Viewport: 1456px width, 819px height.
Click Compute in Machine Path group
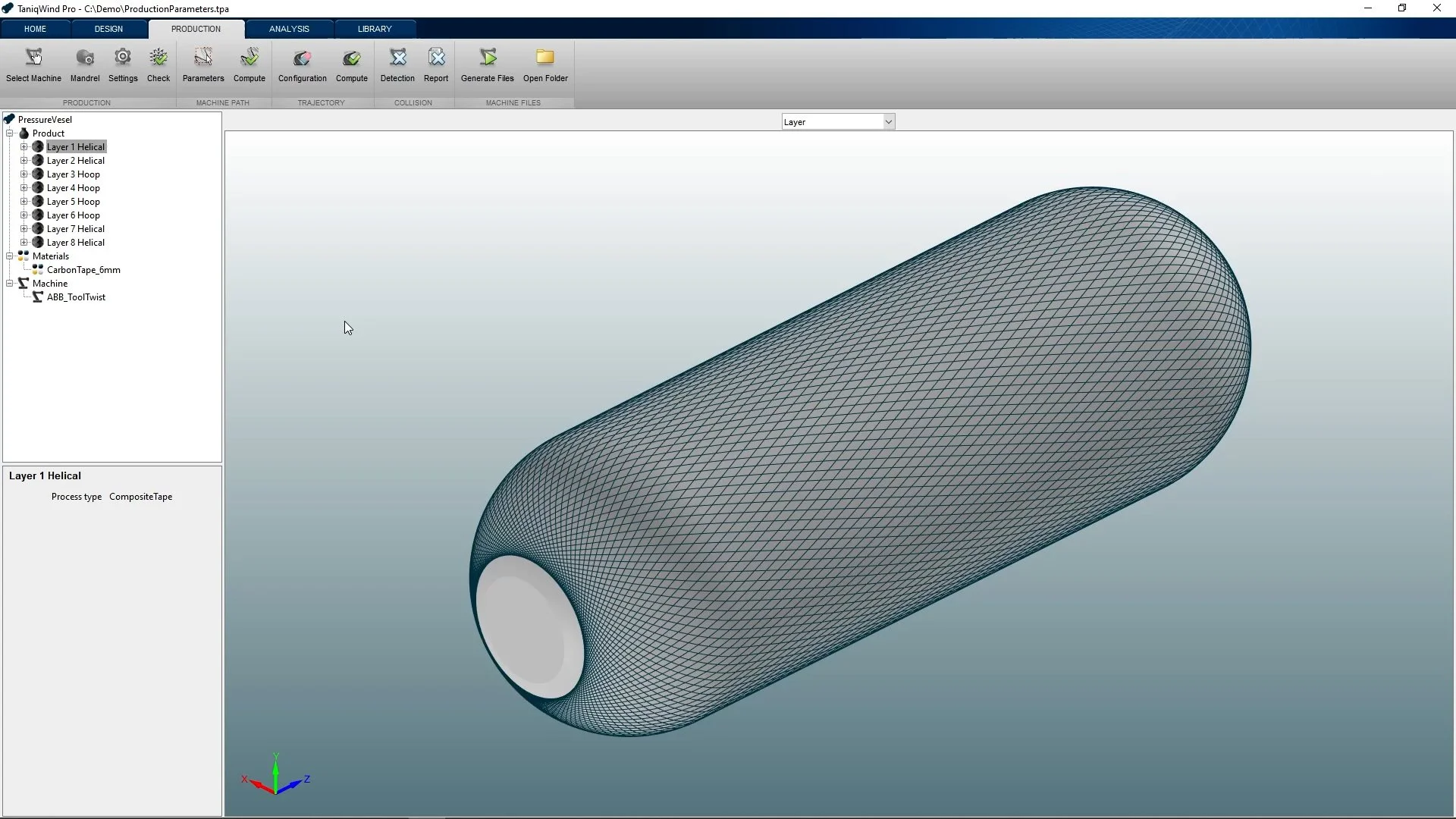pos(249,58)
